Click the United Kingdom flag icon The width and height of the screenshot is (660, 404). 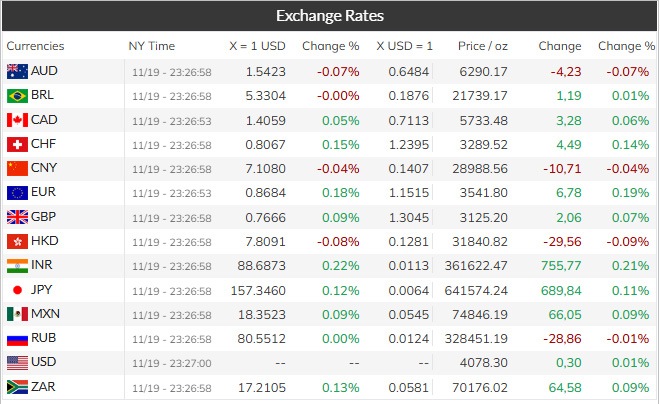(17, 217)
